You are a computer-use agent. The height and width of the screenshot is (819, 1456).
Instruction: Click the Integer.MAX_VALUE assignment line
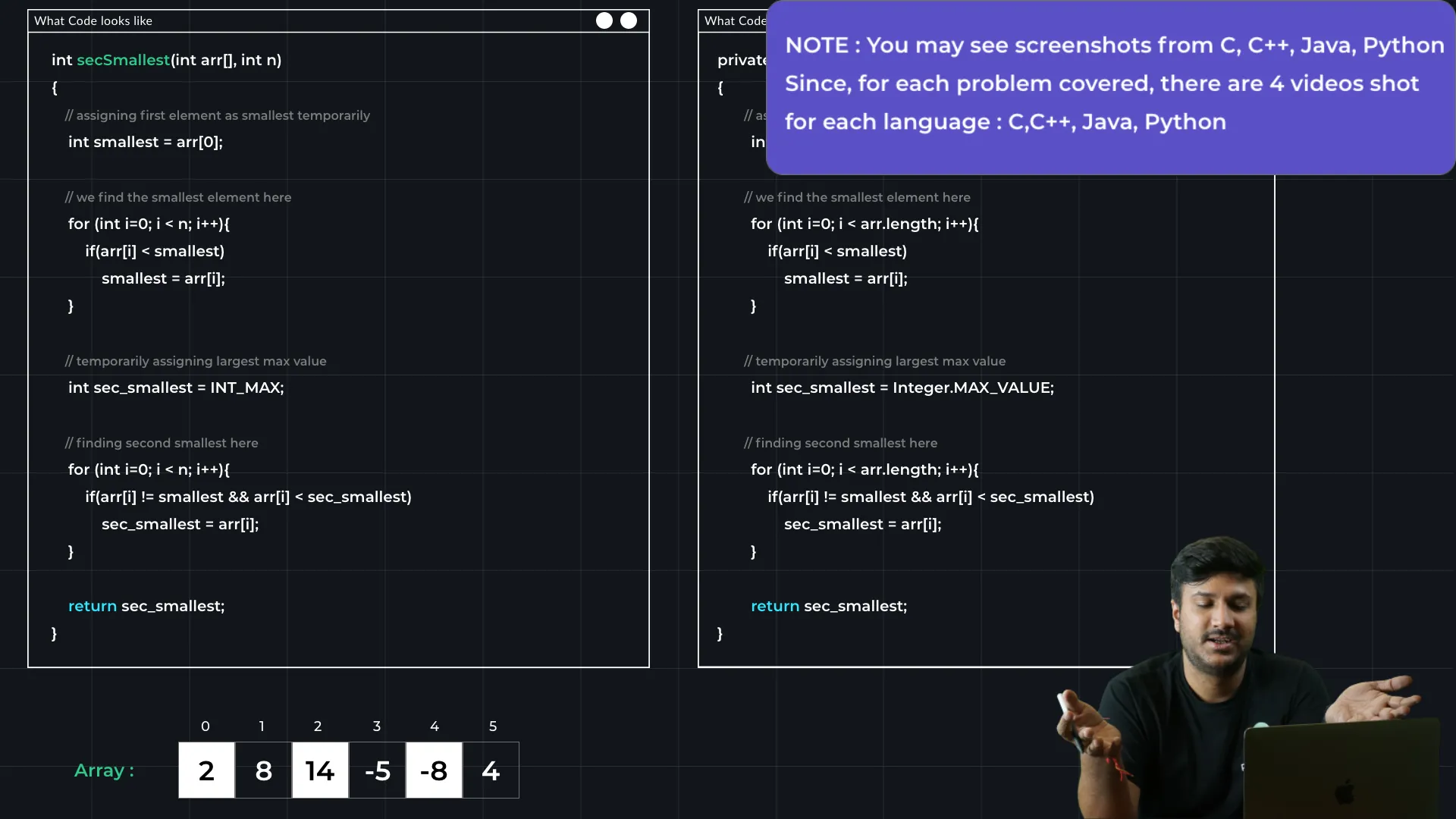(x=902, y=388)
